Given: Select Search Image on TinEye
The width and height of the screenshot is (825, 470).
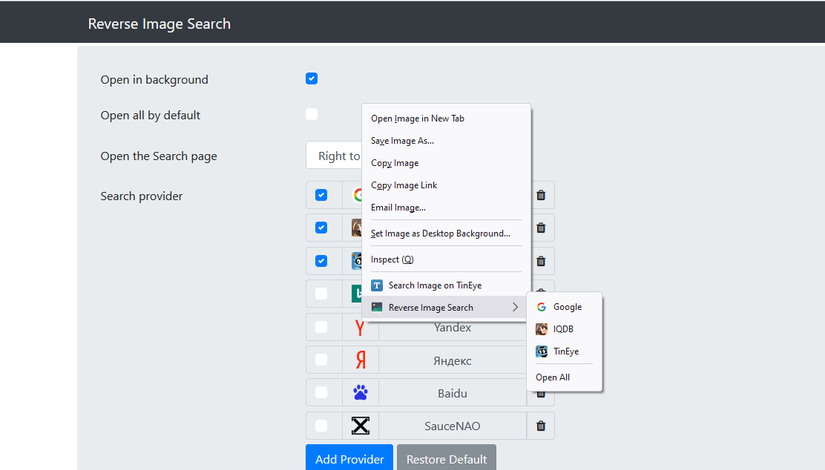Looking at the screenshot, I should tap(434, 285).
